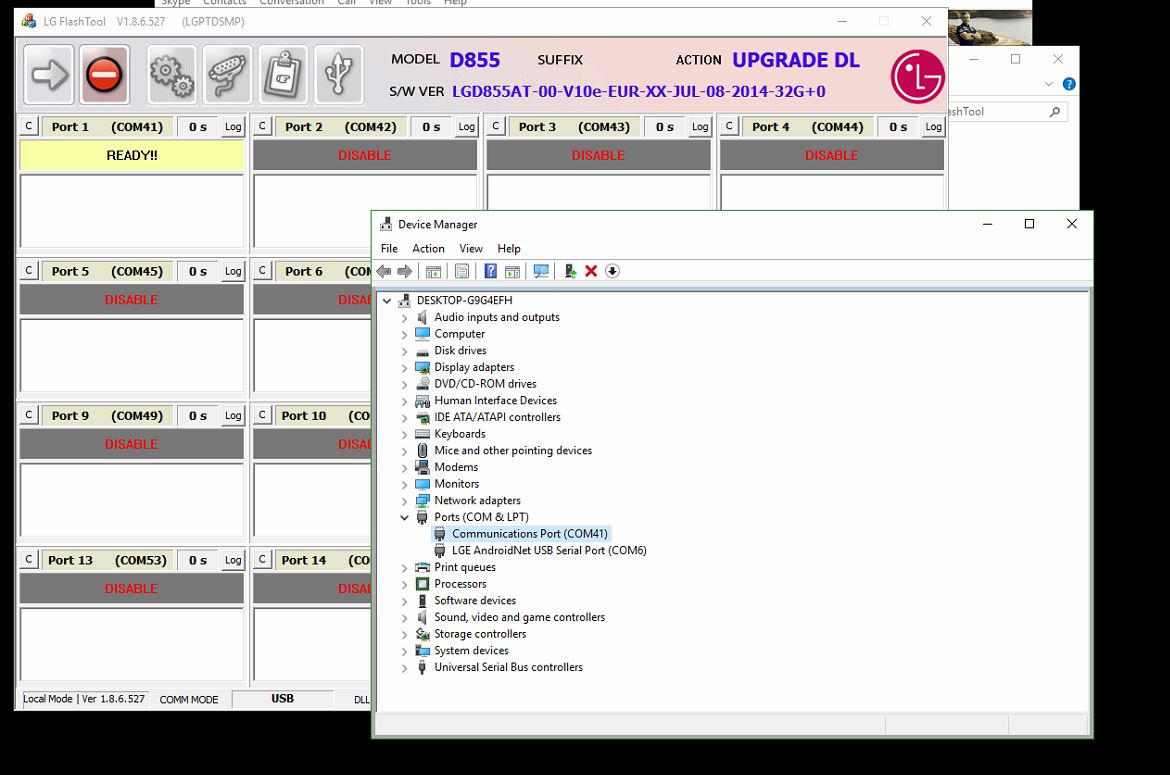Click the USB symbol icon in FlashTool
The width and height of the screenshot is (1170, 775).
click(338, 75)
